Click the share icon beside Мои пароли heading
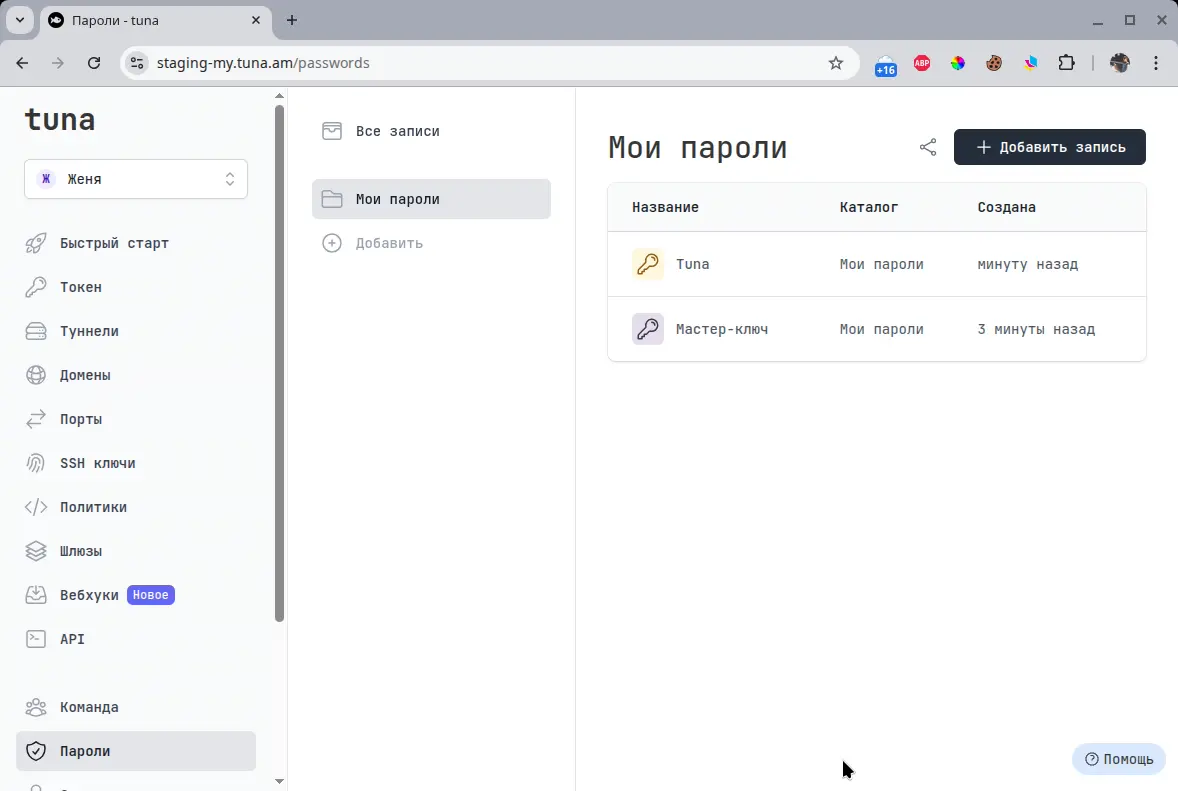Viewport: 1178px width, 791px height. click(928, 148)
